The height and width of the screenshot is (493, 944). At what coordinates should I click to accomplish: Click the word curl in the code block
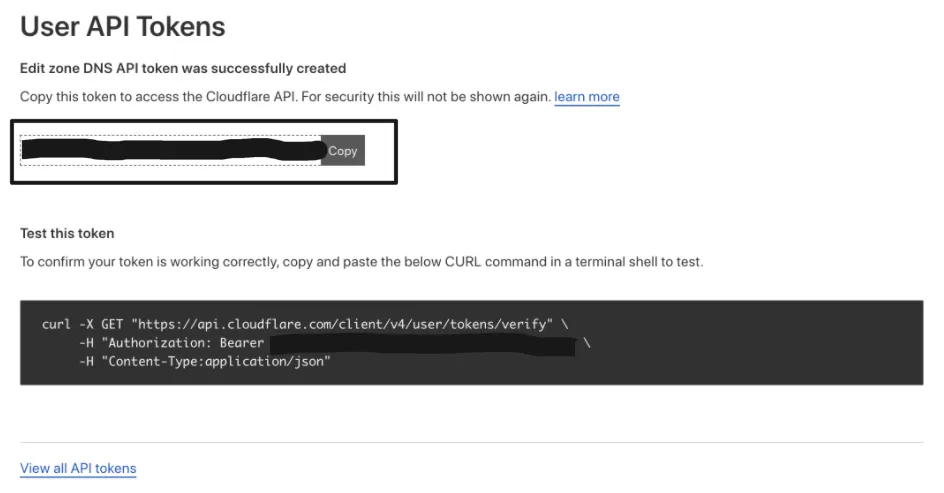click(57, 325)
